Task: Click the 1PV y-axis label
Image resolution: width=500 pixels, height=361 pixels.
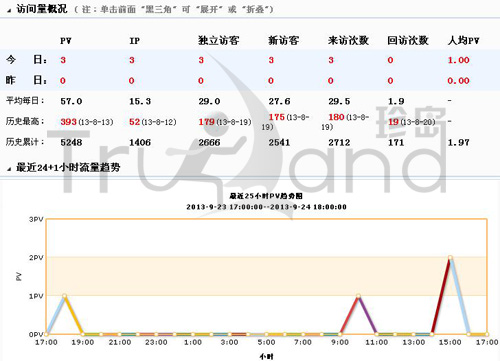Action: (x=36, y=296)
